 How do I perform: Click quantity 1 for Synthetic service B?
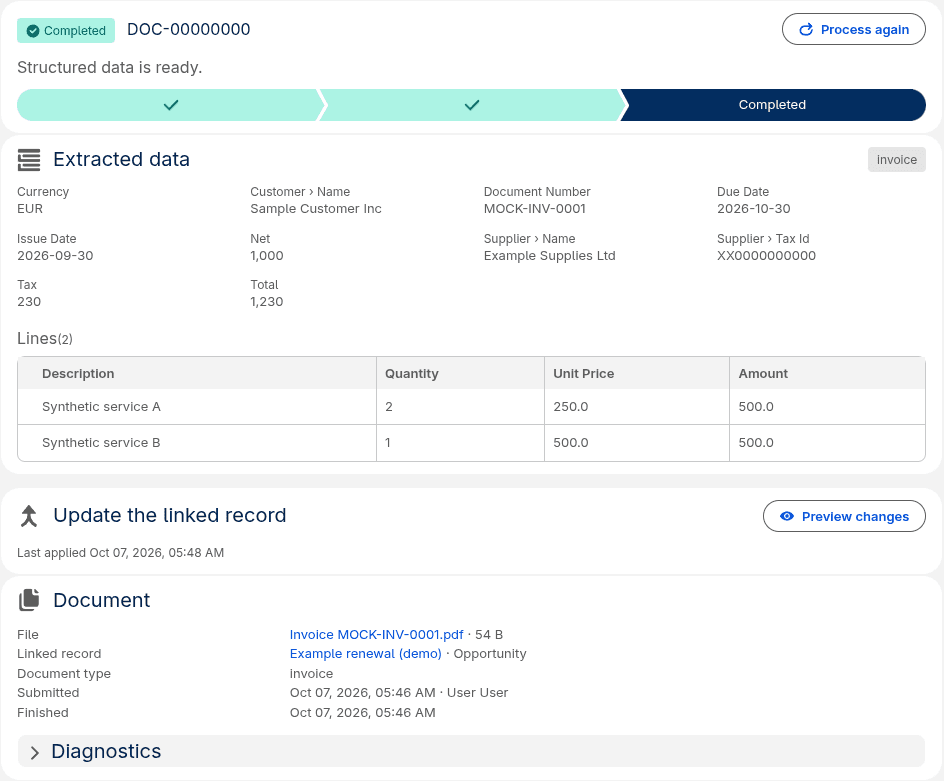pyautogui.click(x=461, y=443)
